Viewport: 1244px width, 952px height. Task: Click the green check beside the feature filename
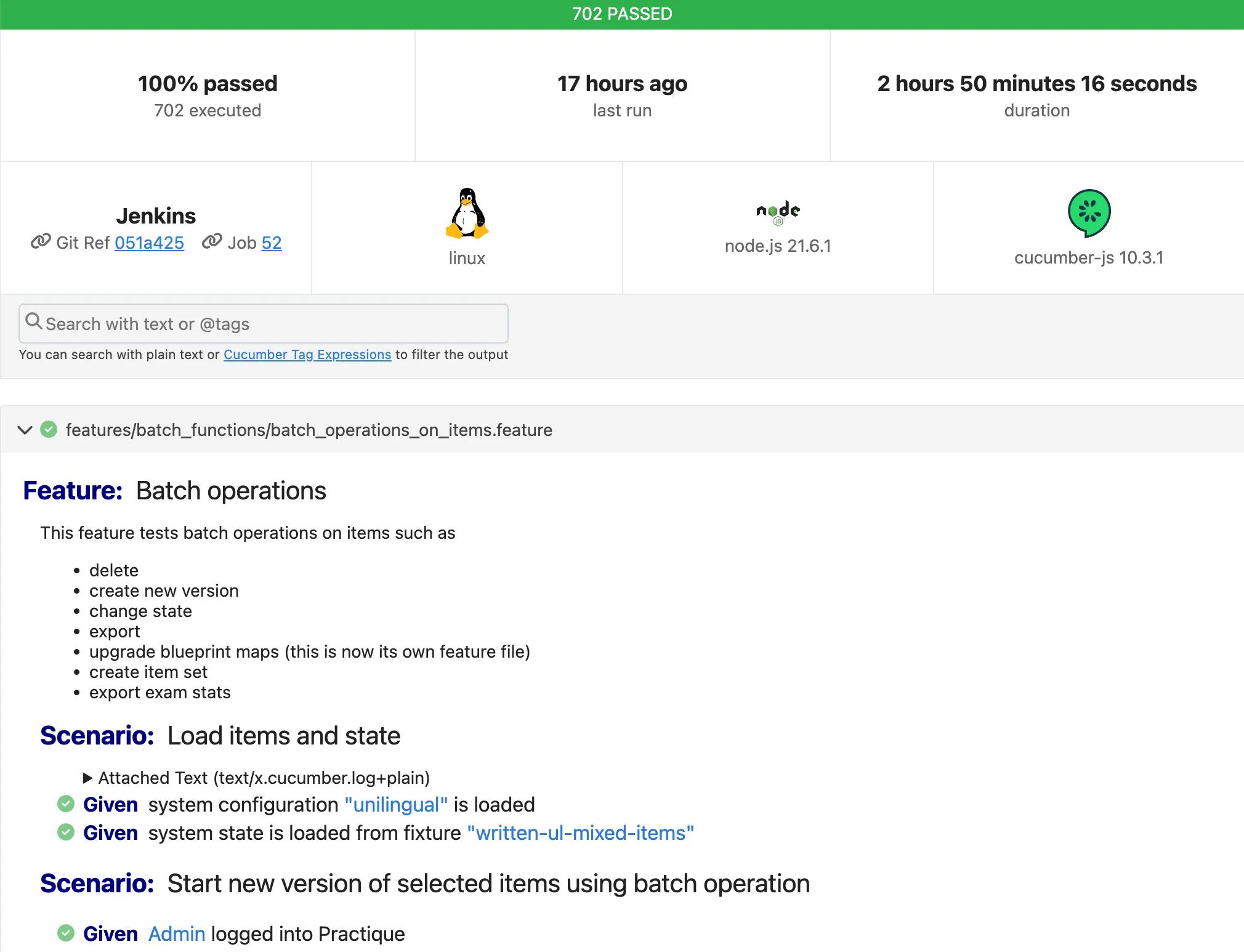49,429
